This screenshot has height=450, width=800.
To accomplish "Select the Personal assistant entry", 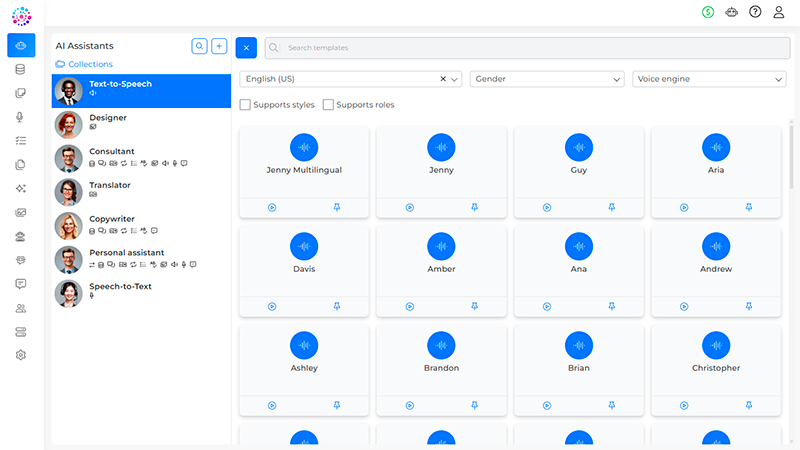I will coord(141,259).
